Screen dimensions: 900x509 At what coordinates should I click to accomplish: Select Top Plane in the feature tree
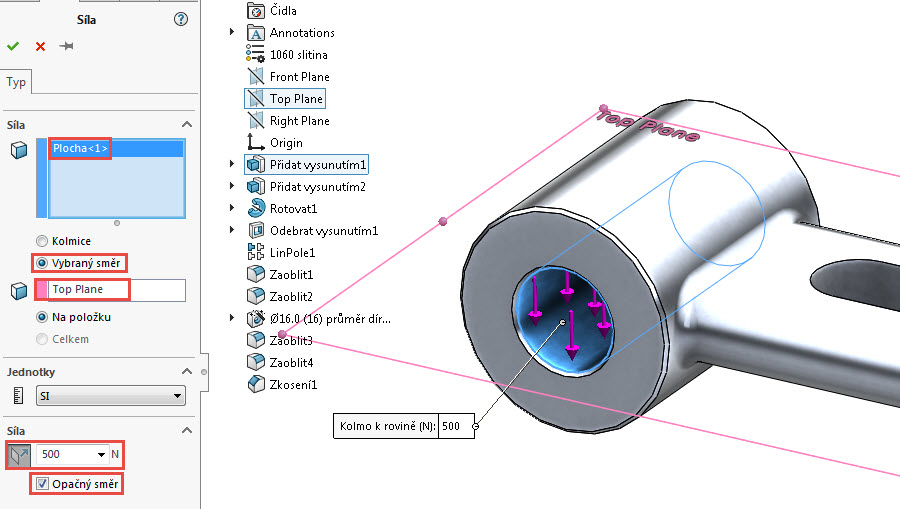coord(296,99)
